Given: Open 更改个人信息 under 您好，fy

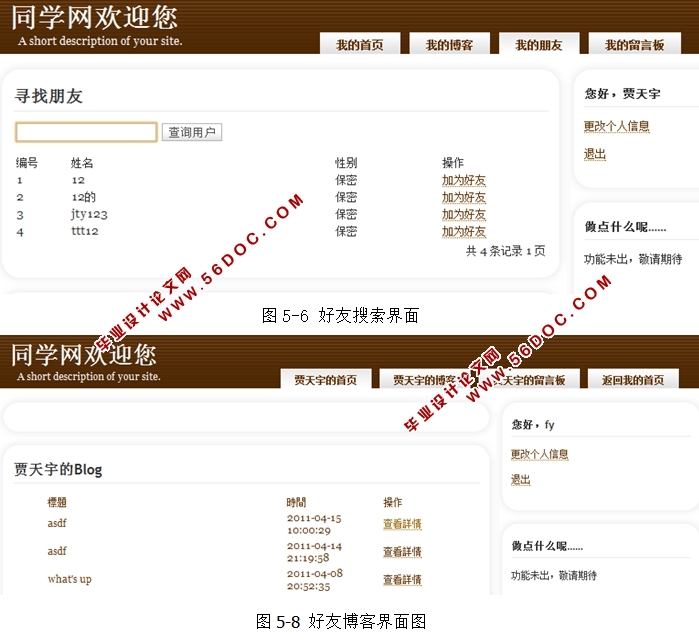Looking at the screenshot, I should point(539,454).
